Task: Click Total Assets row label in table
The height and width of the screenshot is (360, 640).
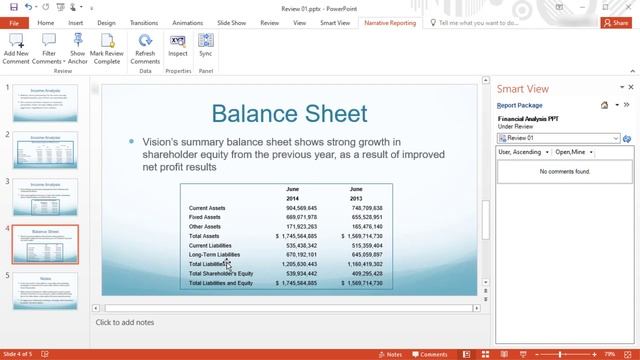Action: click(204, 236)
